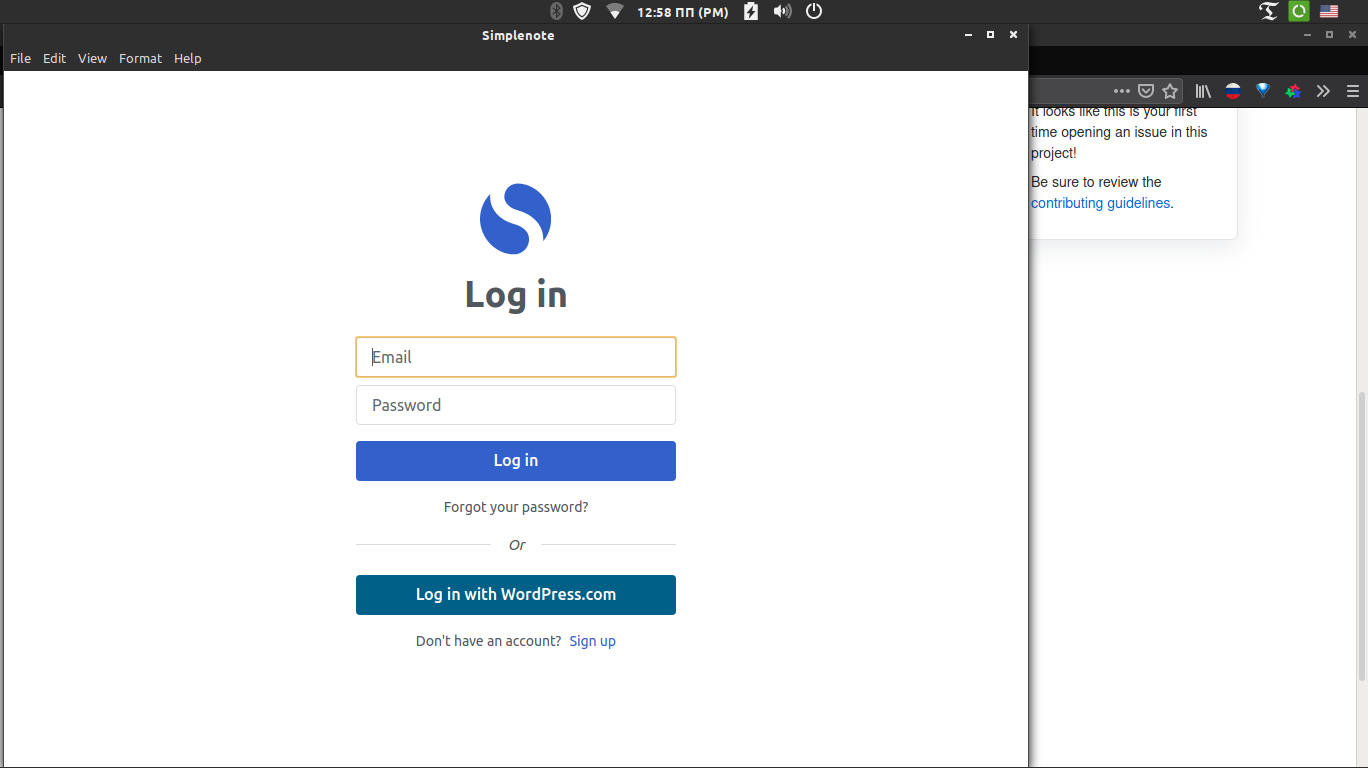
Task: Save page to Pocket in Firefox
Action: [1146, 91]
